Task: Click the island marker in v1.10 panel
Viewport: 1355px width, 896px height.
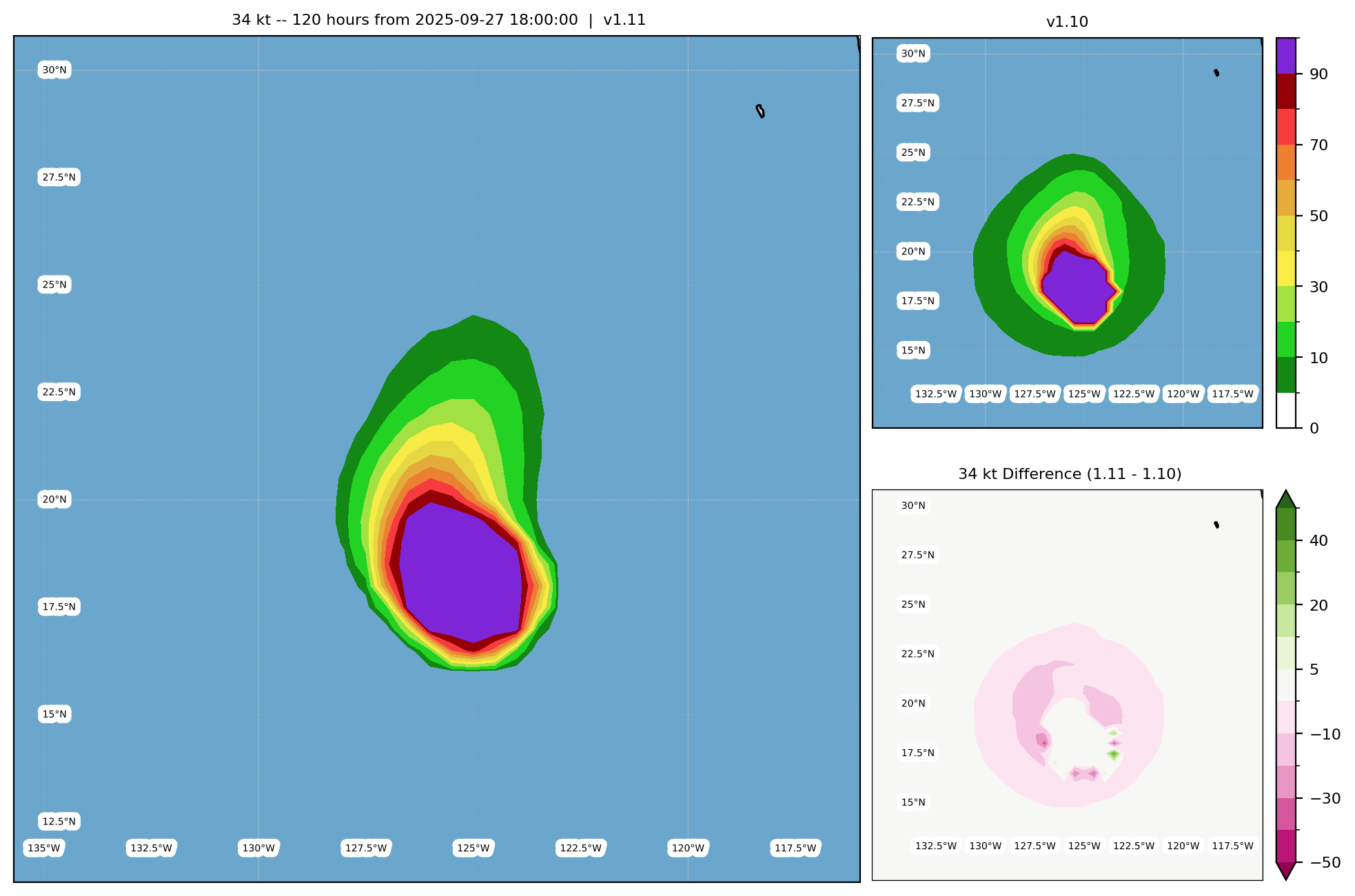Action: (x=1216, y=72)
